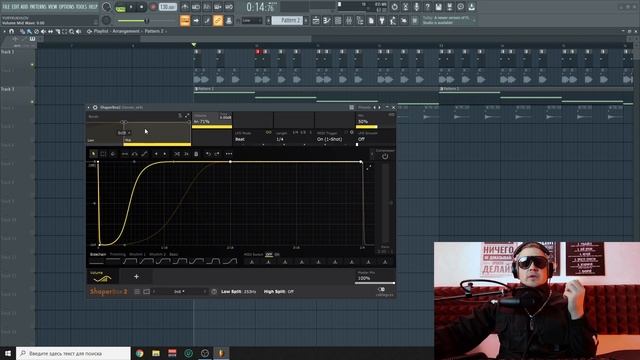
Task: Toggle the orange link multilink controllers button
Action: (218, 20)
